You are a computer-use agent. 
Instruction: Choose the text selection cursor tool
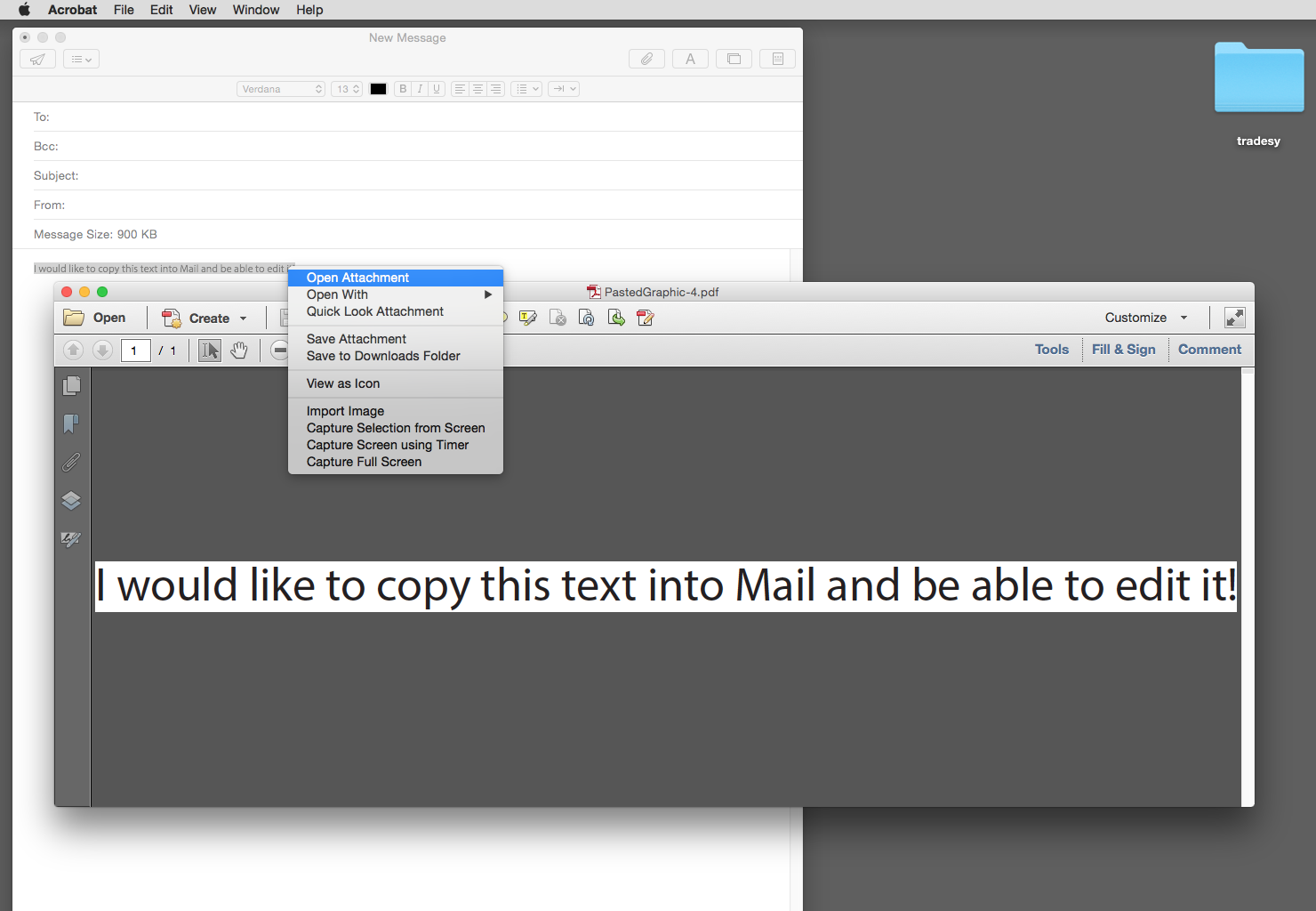coord(210,351)
